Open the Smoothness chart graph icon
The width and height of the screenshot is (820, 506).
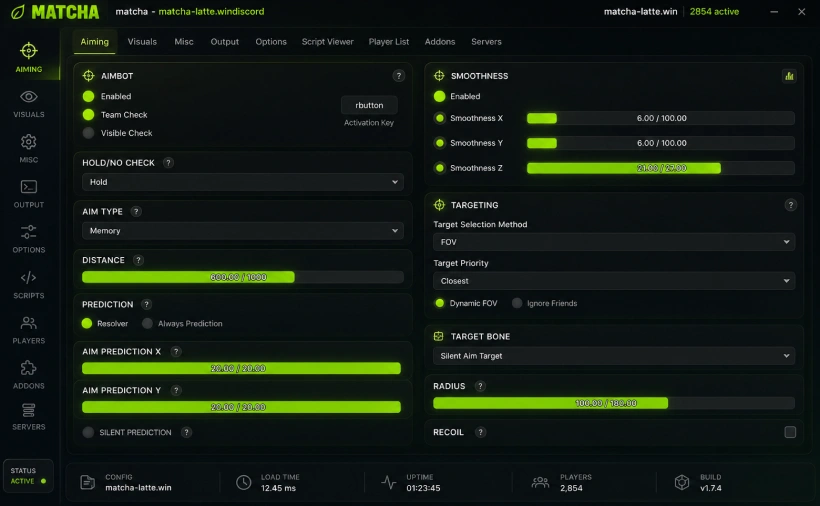coord(789,76)
